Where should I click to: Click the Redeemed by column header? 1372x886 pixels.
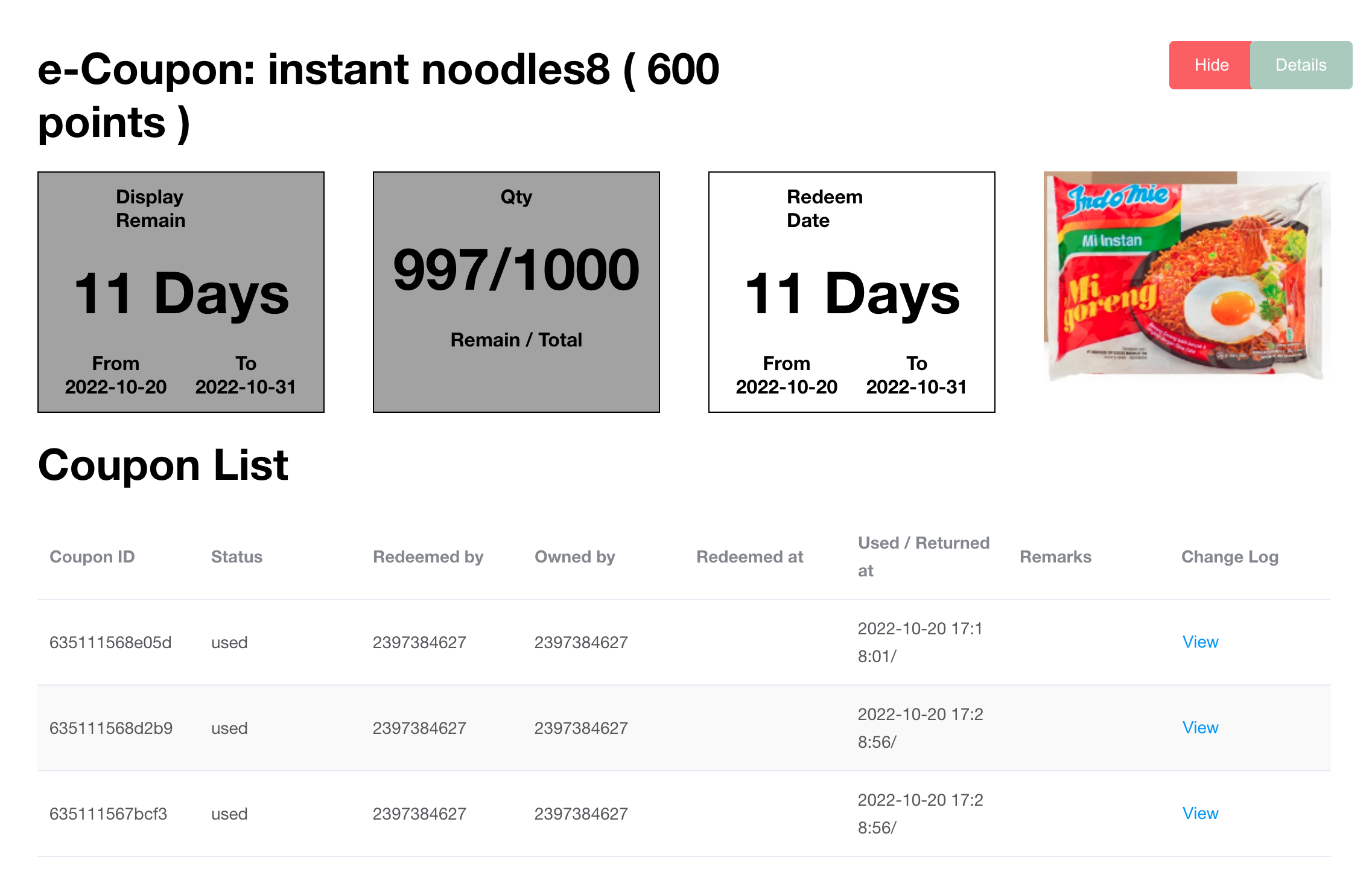point(428,556)
